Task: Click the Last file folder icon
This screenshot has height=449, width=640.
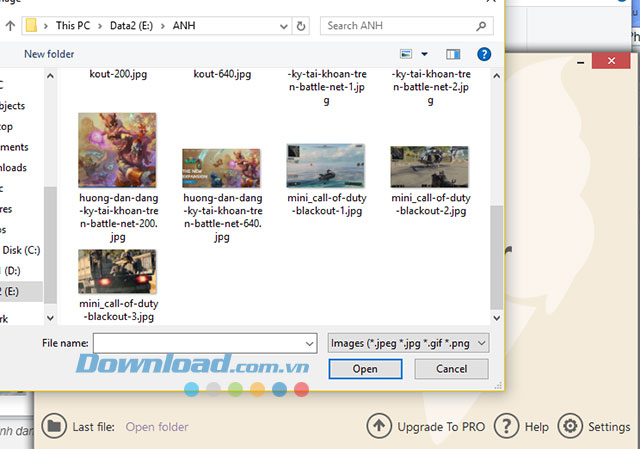Action: pyautogui.click(x=54, y=426)
